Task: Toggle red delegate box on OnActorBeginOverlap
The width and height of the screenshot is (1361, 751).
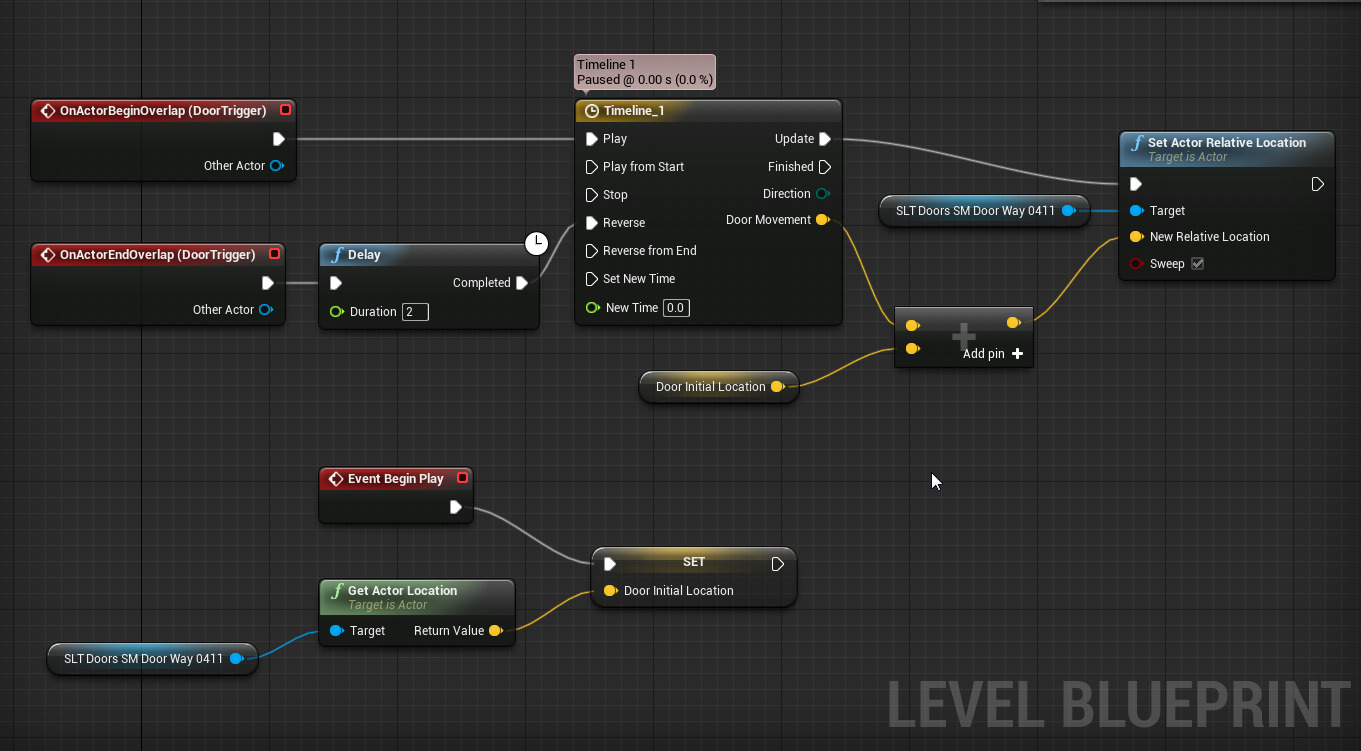Action: tap(285, 110)
